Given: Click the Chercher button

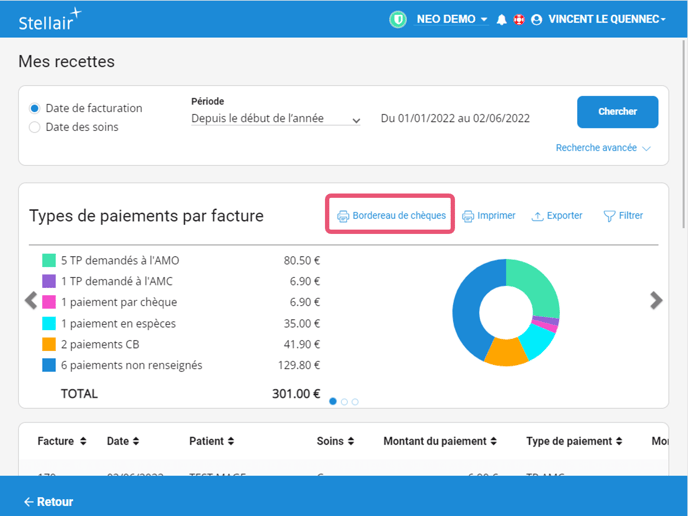Looking at the screenshot, I should (617, 112).
